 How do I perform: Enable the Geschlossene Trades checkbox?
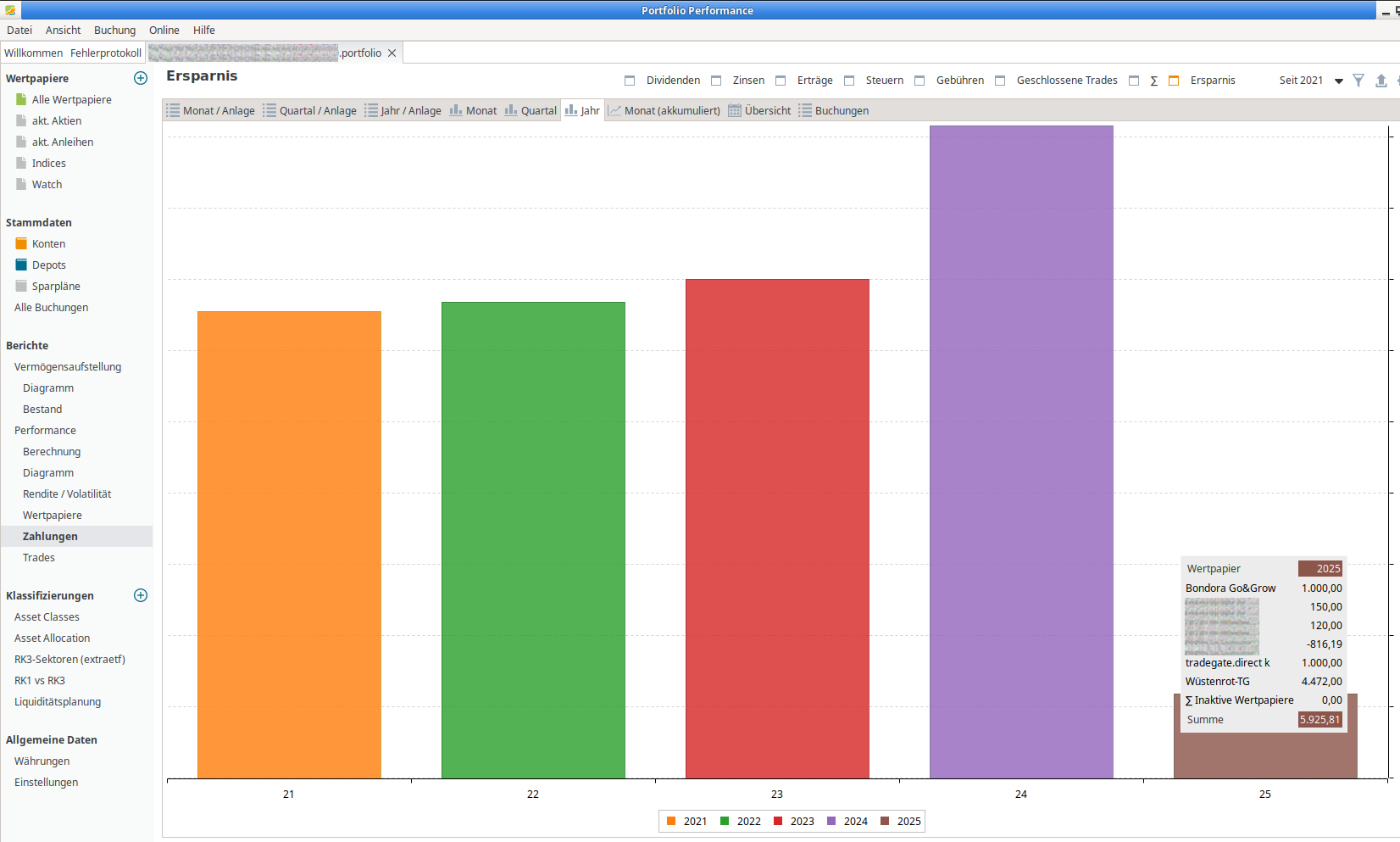tap(1000, 81)
